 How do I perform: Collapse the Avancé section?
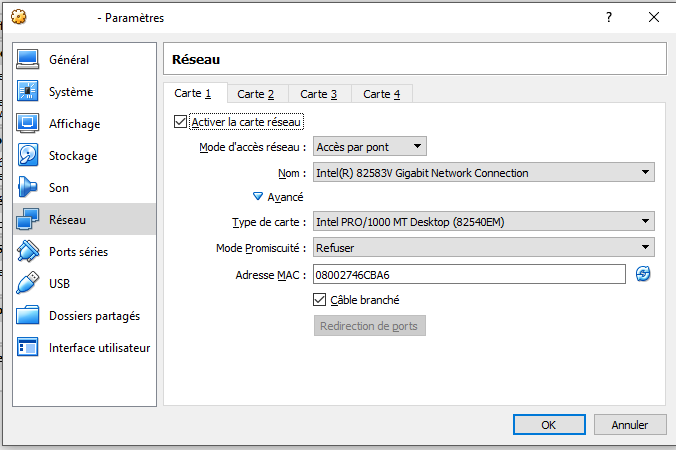(258, 197)
